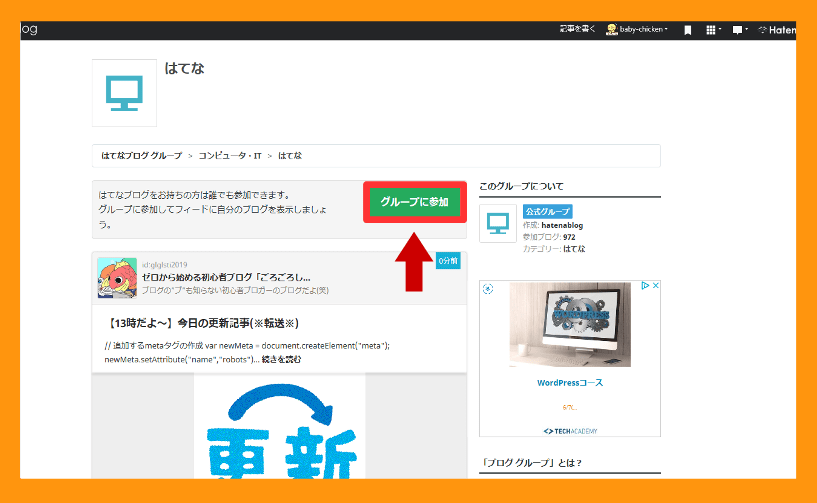The width and height of the screenshot is (817, 503).
Task: Click the ad settings circular icon
Action: pos(488,289)
